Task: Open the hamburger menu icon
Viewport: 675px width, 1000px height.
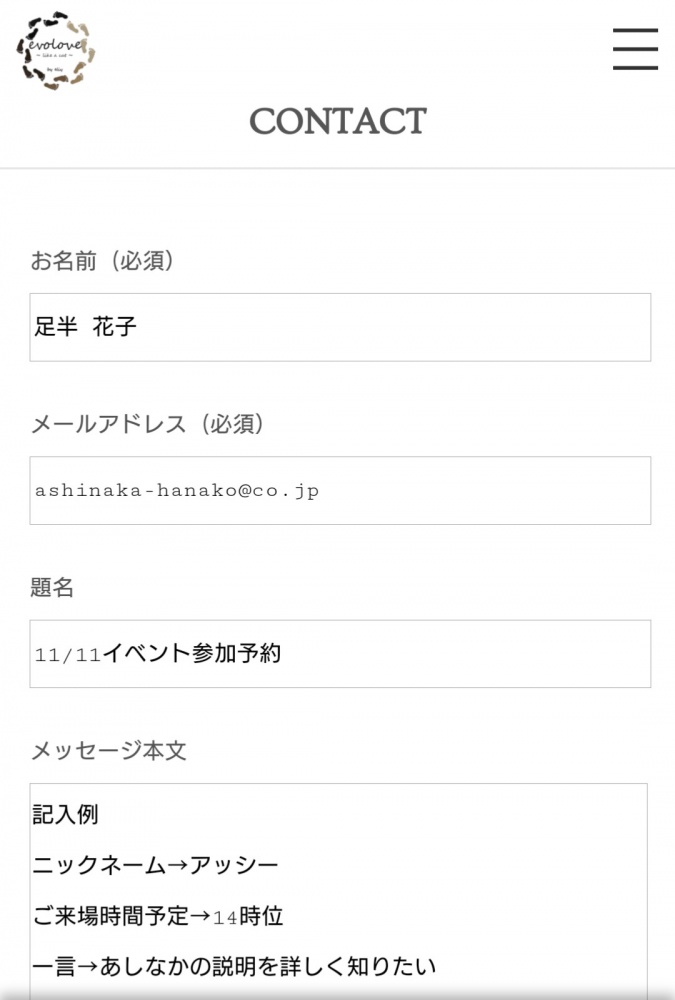Action: pyautogui.click(x=635, y=48)
